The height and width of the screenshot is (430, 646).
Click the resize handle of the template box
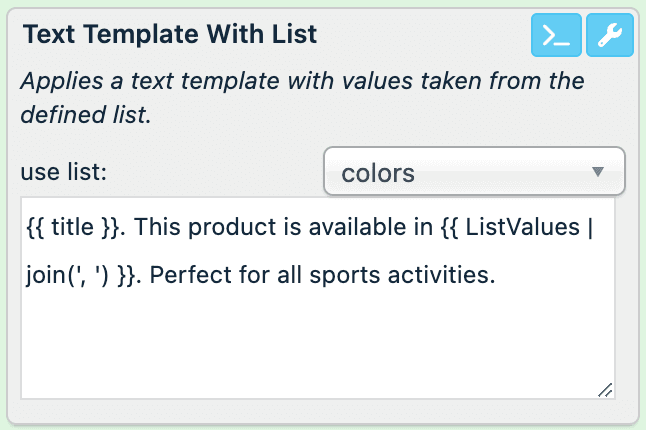pyautogui.click(x=605, y=390)
